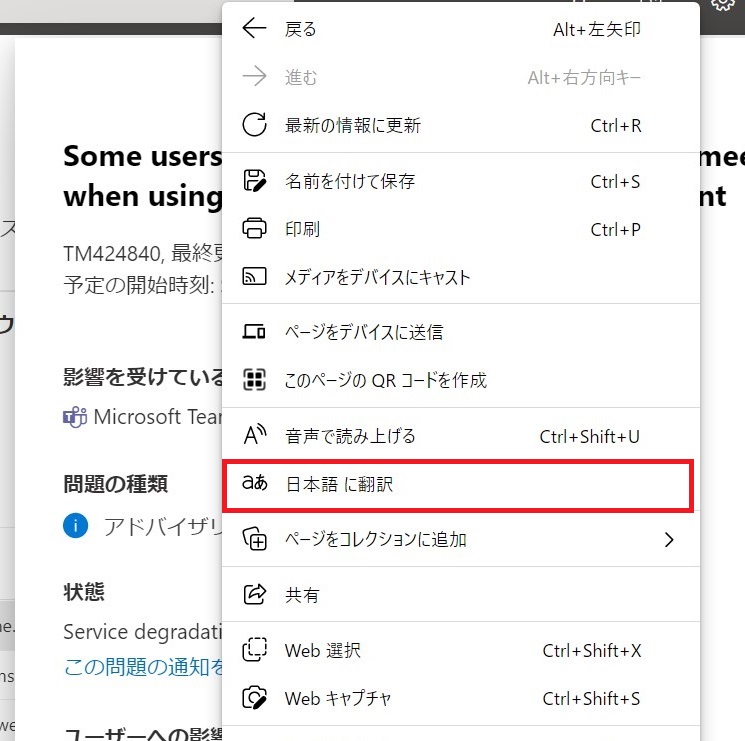This screenshot has height=741, width=745.
Task: Click the save icon for 名前を付けて保存
Action: (255, 181)
